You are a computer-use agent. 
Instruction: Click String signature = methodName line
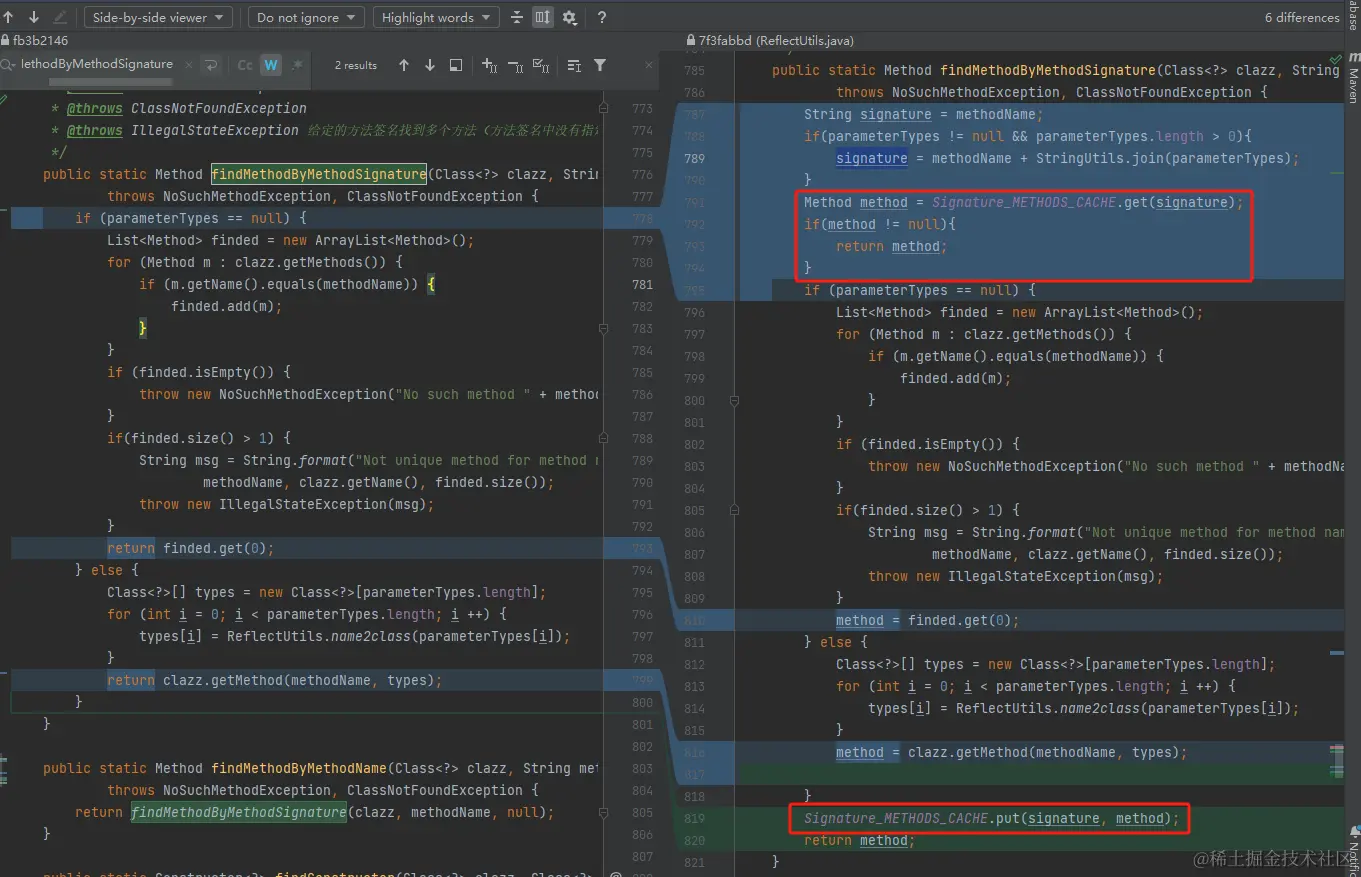click(x=923, y=114)
